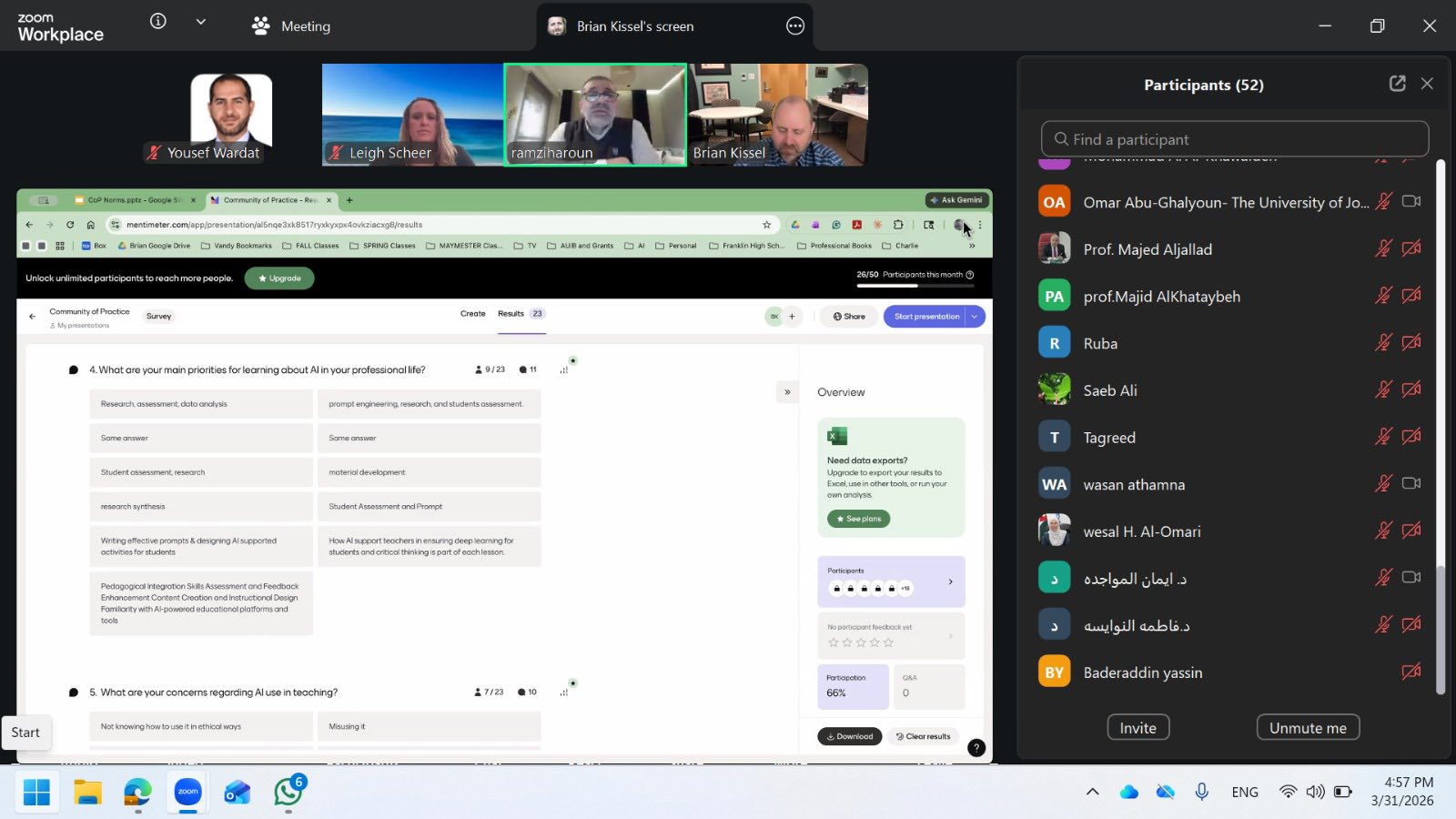This screenshot has height=819, width=1456.
Task: Open WhatsApp from the taskbar
Action: pos(288,792)
